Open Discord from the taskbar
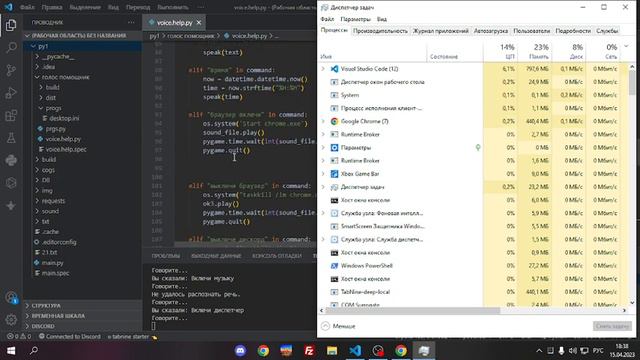The height and width of the screenshot is (360, 640). (x=240, y=351)
